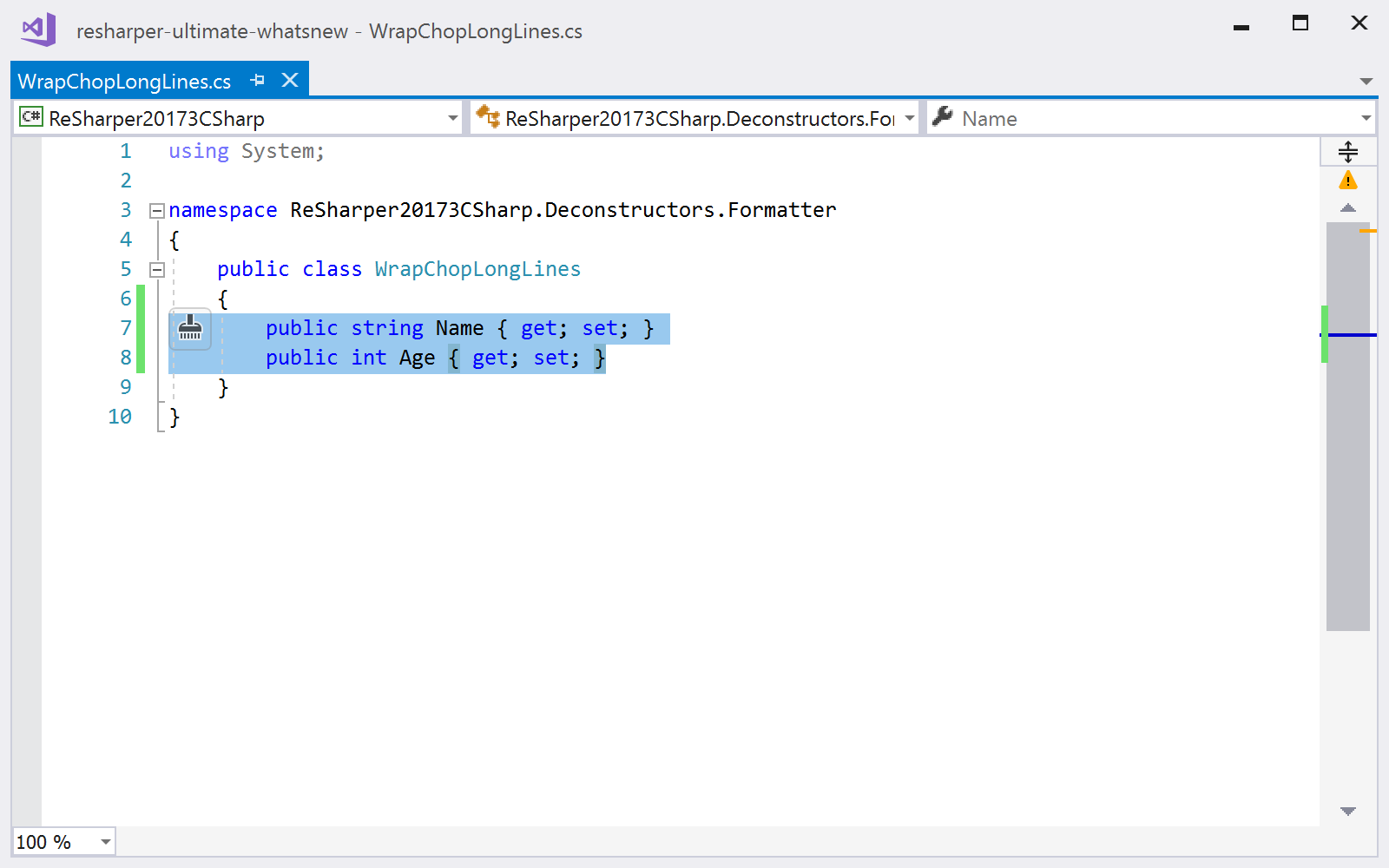Click 'Age' property identifier on line 8
The height and width of the screenshot is (868, 1389).
(417, 358)
